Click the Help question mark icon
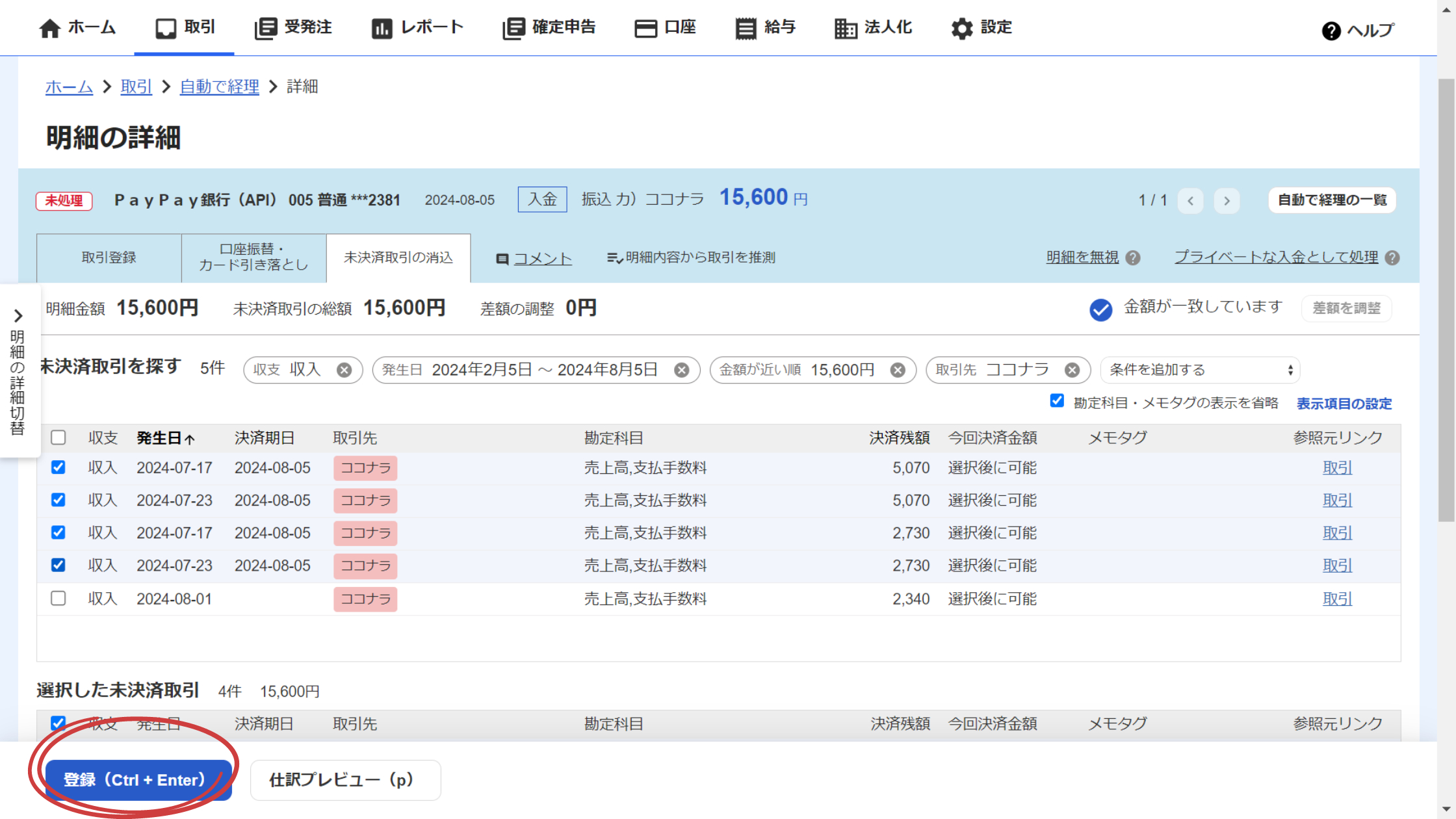Screen dimensions: 1456x819 1331,31
